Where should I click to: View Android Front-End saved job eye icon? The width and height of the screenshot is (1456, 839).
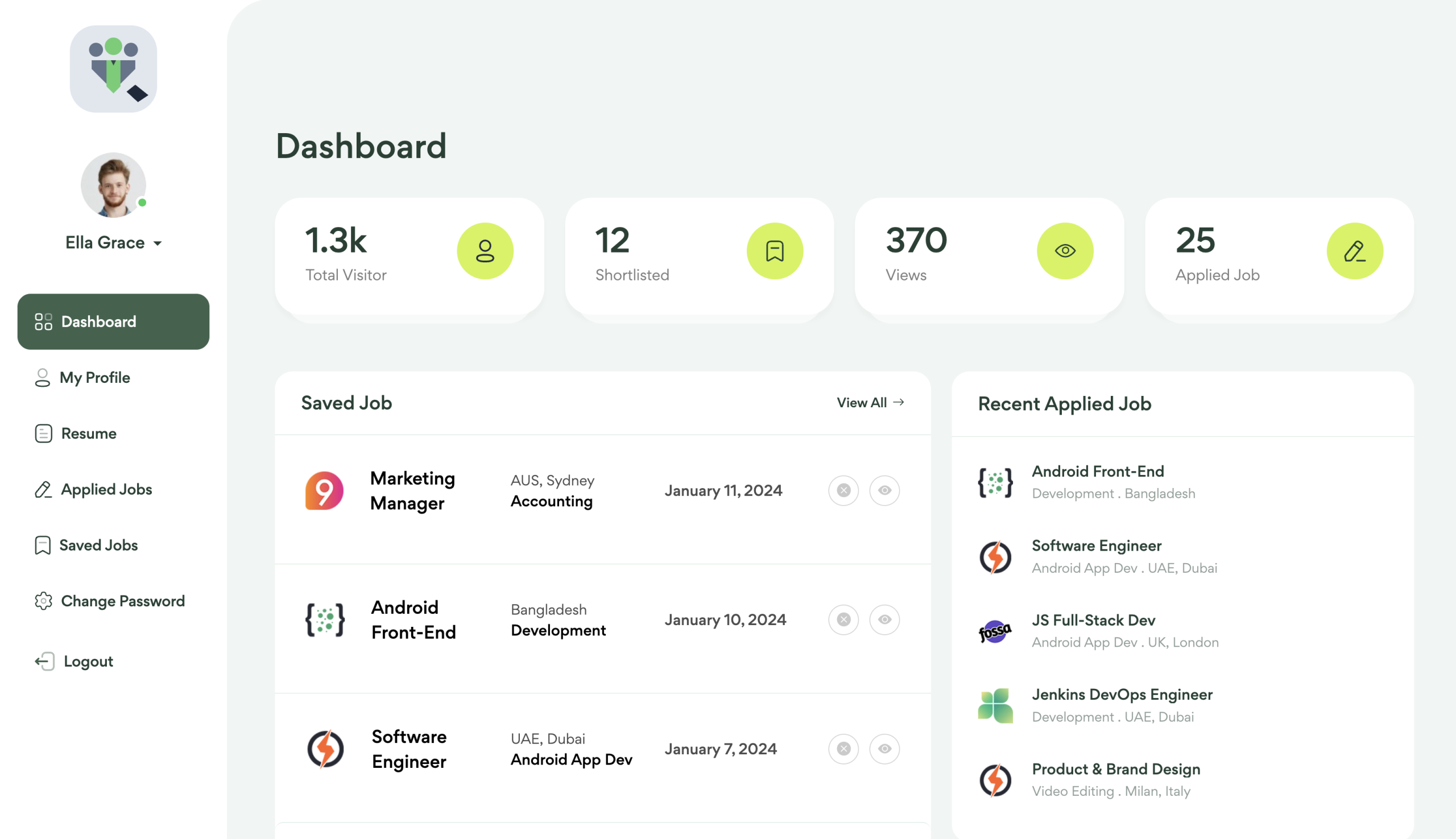(884, 619)
